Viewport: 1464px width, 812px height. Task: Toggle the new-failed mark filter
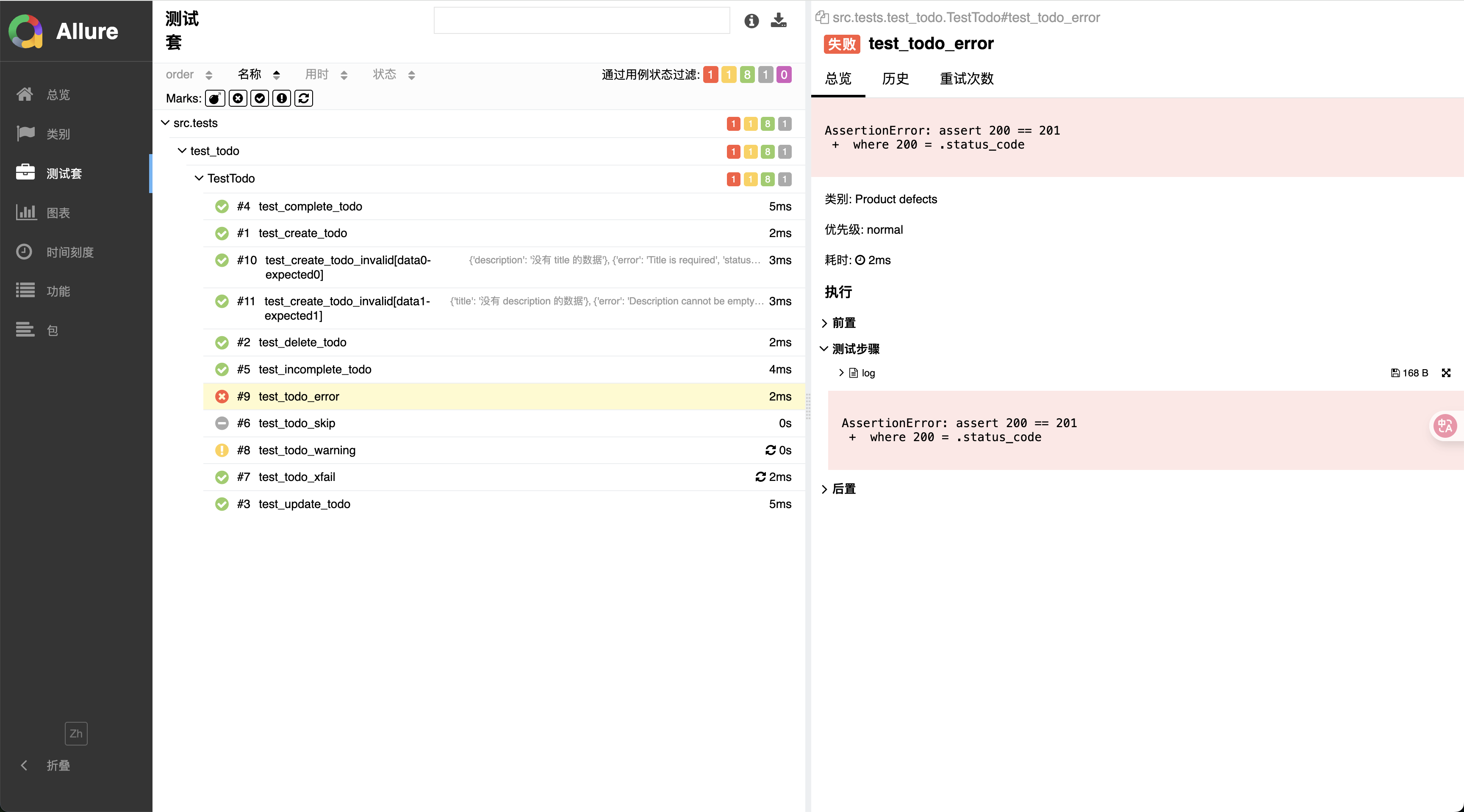(x=238, y=98)
